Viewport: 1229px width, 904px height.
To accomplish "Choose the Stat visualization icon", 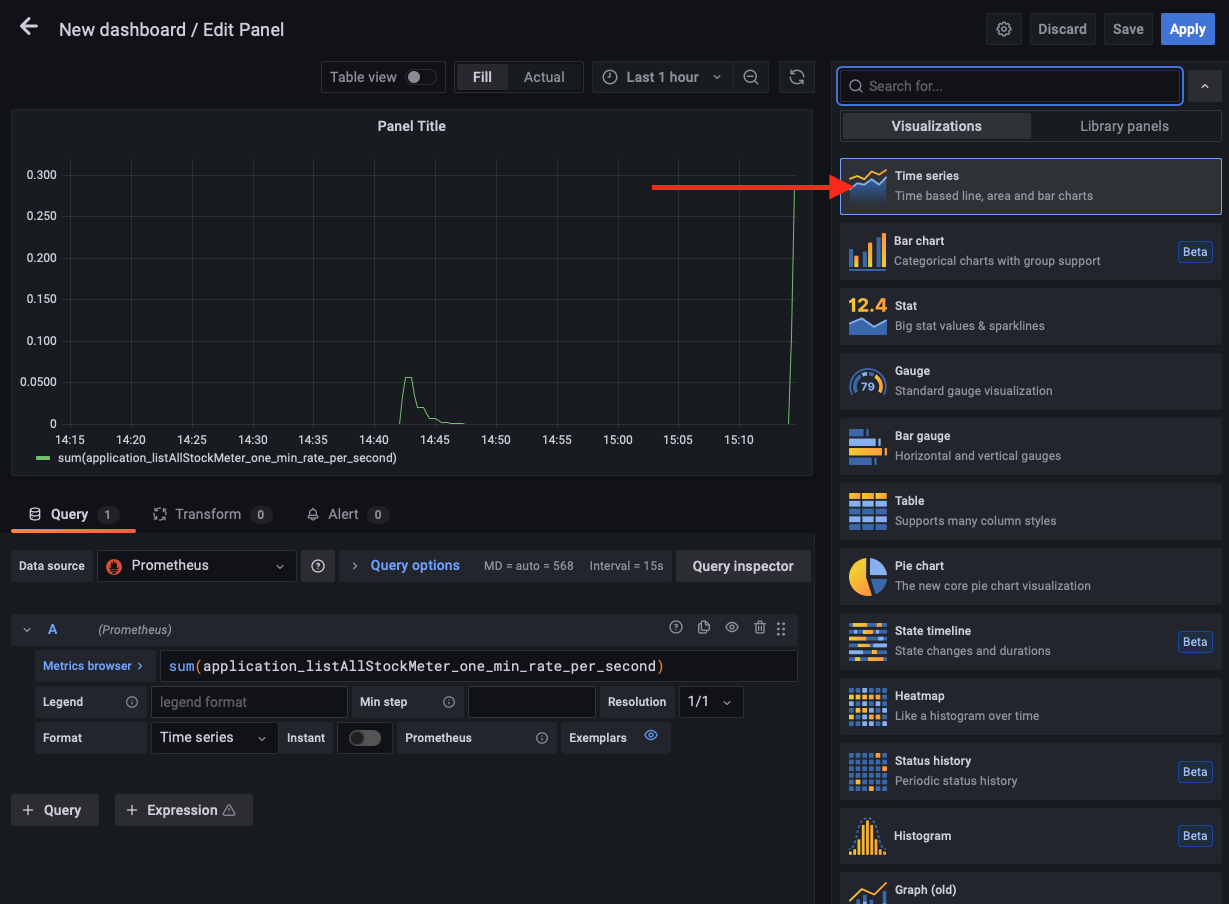I will pyautogui.click(x=868, y=316).
